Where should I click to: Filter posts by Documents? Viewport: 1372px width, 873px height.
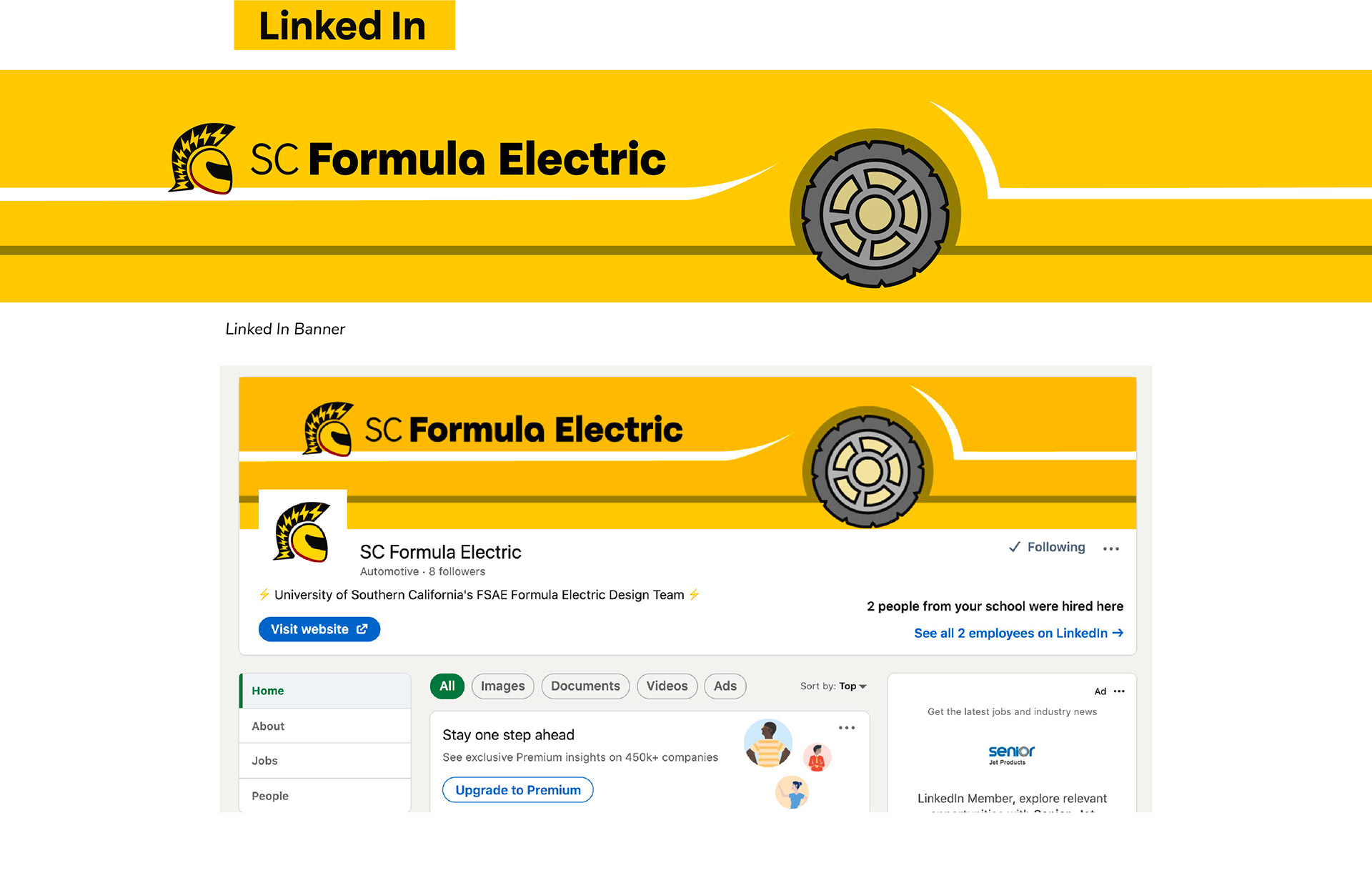pyautogui.click(x=585, y=686)
